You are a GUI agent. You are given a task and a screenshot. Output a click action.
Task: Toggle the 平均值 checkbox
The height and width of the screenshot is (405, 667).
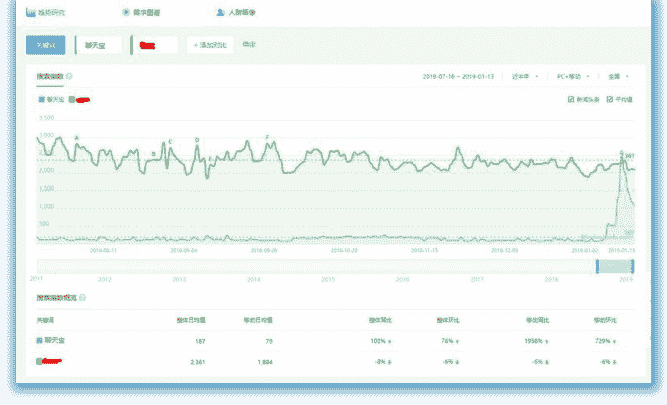point(612,100)
